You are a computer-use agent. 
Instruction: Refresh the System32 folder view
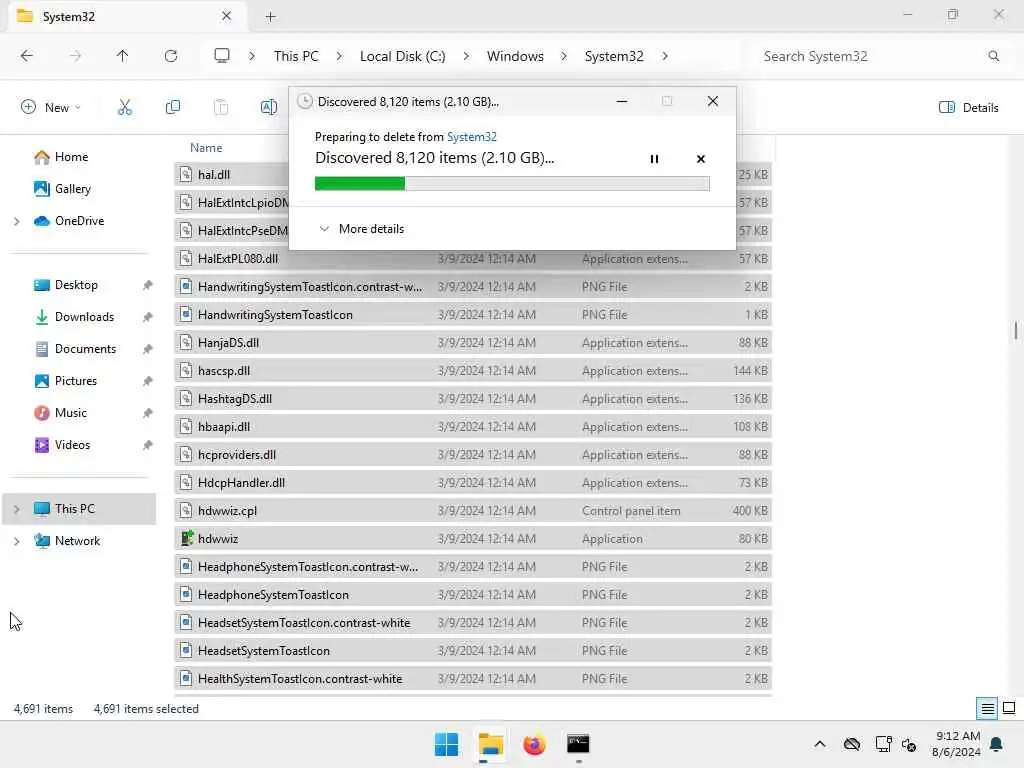coord(170,56)
